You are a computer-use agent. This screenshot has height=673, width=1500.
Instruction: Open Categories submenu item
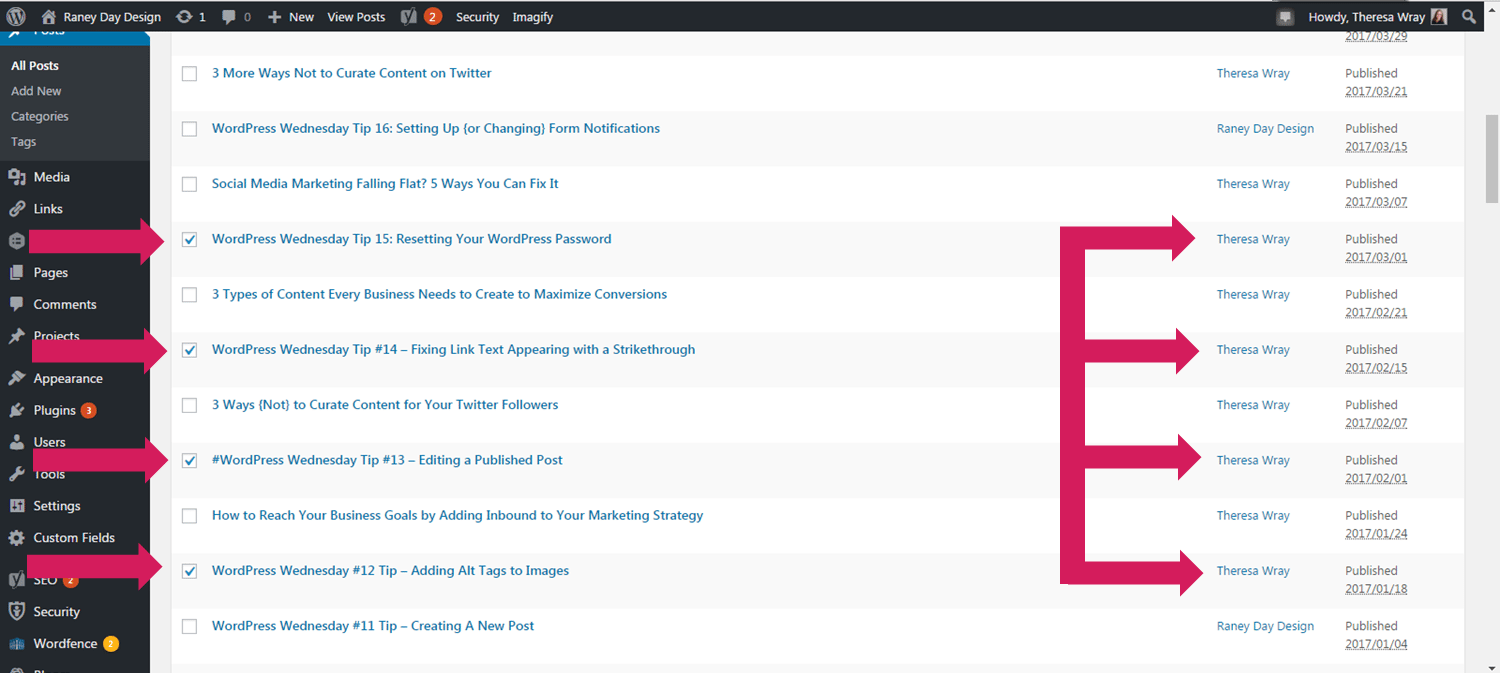pos(40,116)
